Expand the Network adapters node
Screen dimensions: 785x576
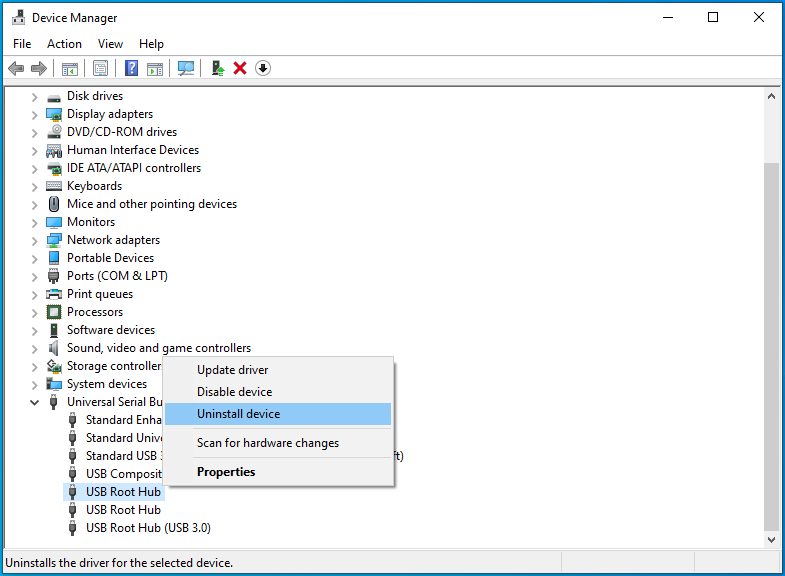click(x=35, y=240)
